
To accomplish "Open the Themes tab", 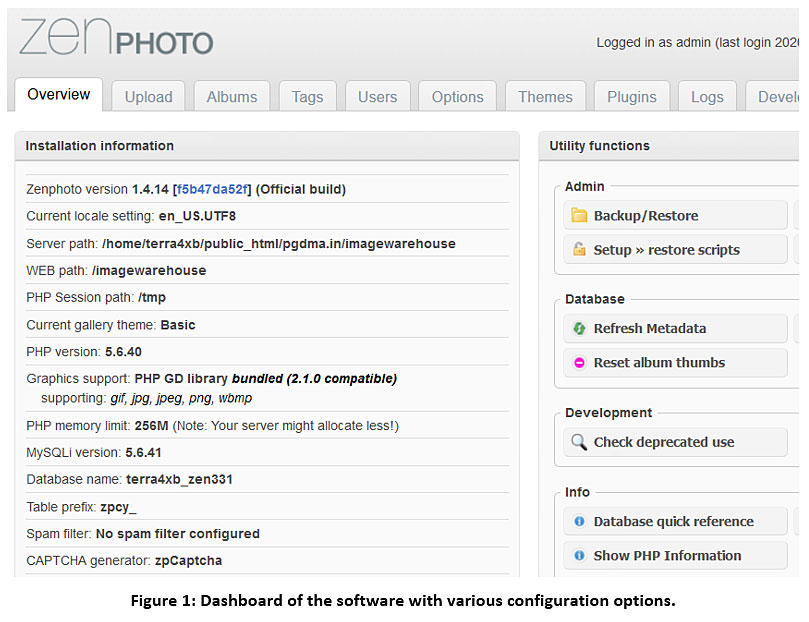I will click(545, 97).
